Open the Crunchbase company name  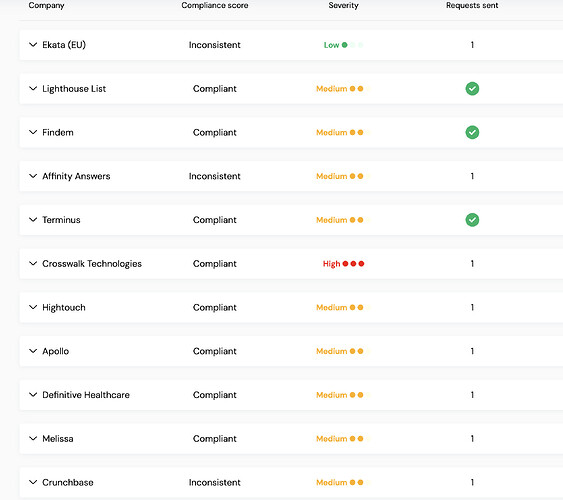pos(68,482)
